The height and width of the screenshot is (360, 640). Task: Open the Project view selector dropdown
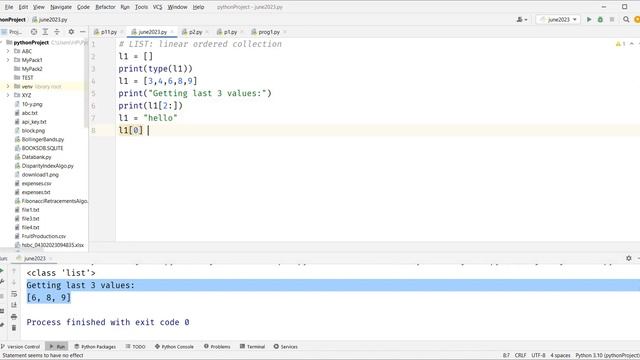click(12, 32)
